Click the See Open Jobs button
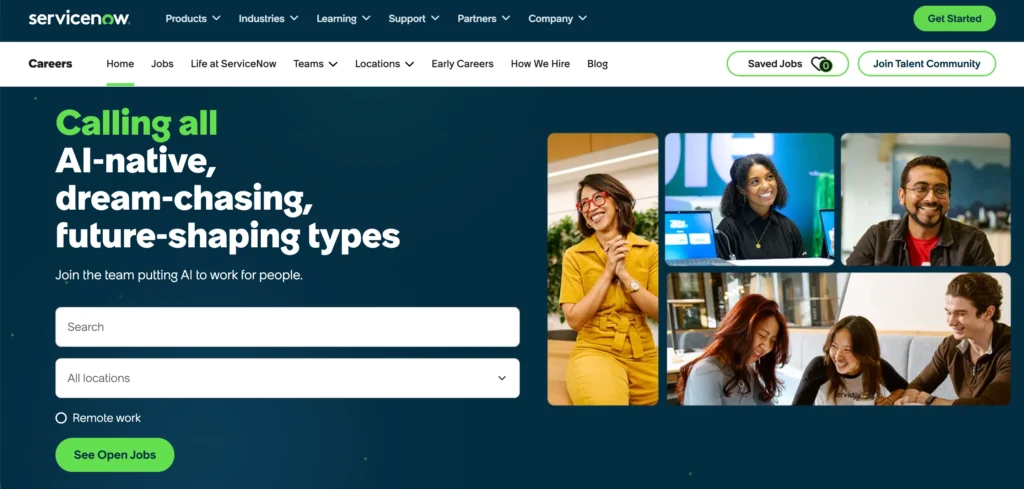This screenshot has height=489, width=1024. pyautogui.click(x=115, y=455)
